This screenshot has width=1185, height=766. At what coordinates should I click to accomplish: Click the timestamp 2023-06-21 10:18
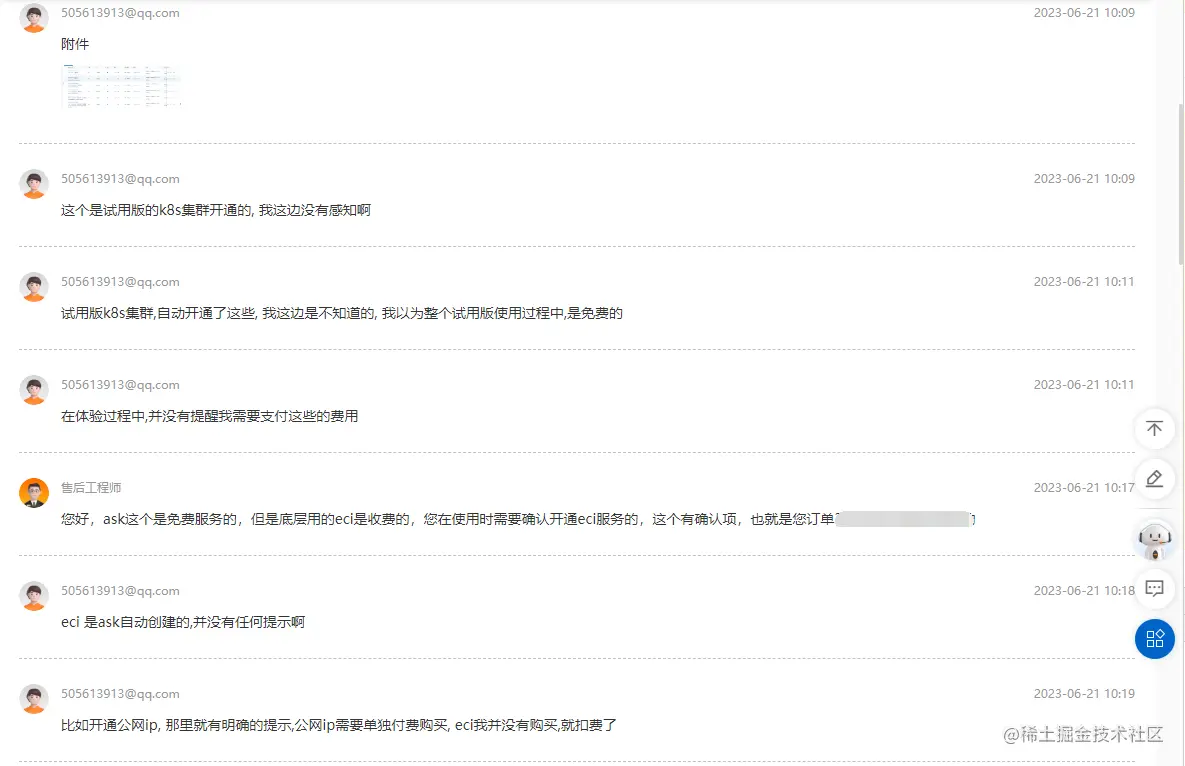click(1084, 591)
